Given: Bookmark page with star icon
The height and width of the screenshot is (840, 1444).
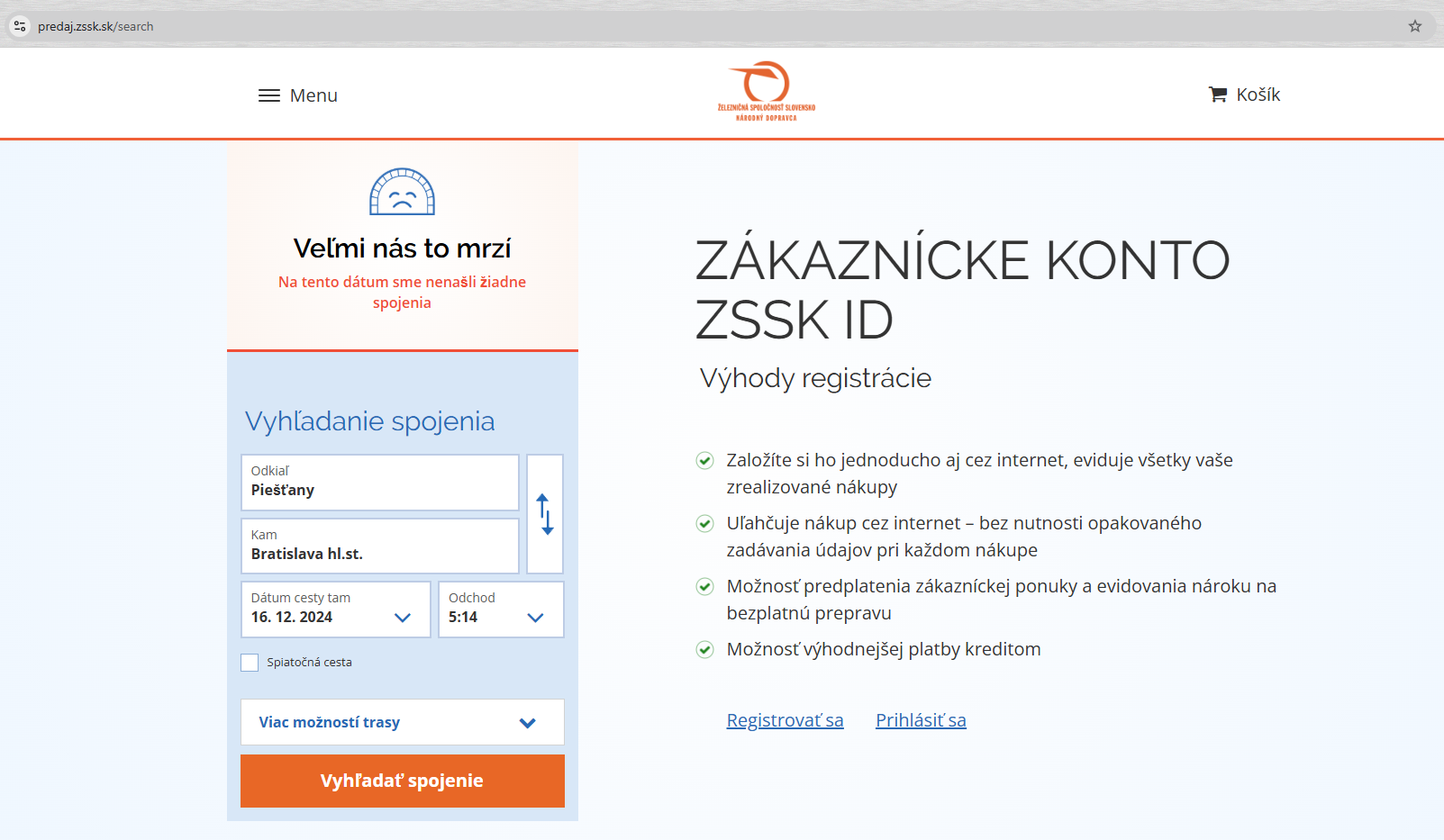Looking at the screenshot, I should [1415, 26].
